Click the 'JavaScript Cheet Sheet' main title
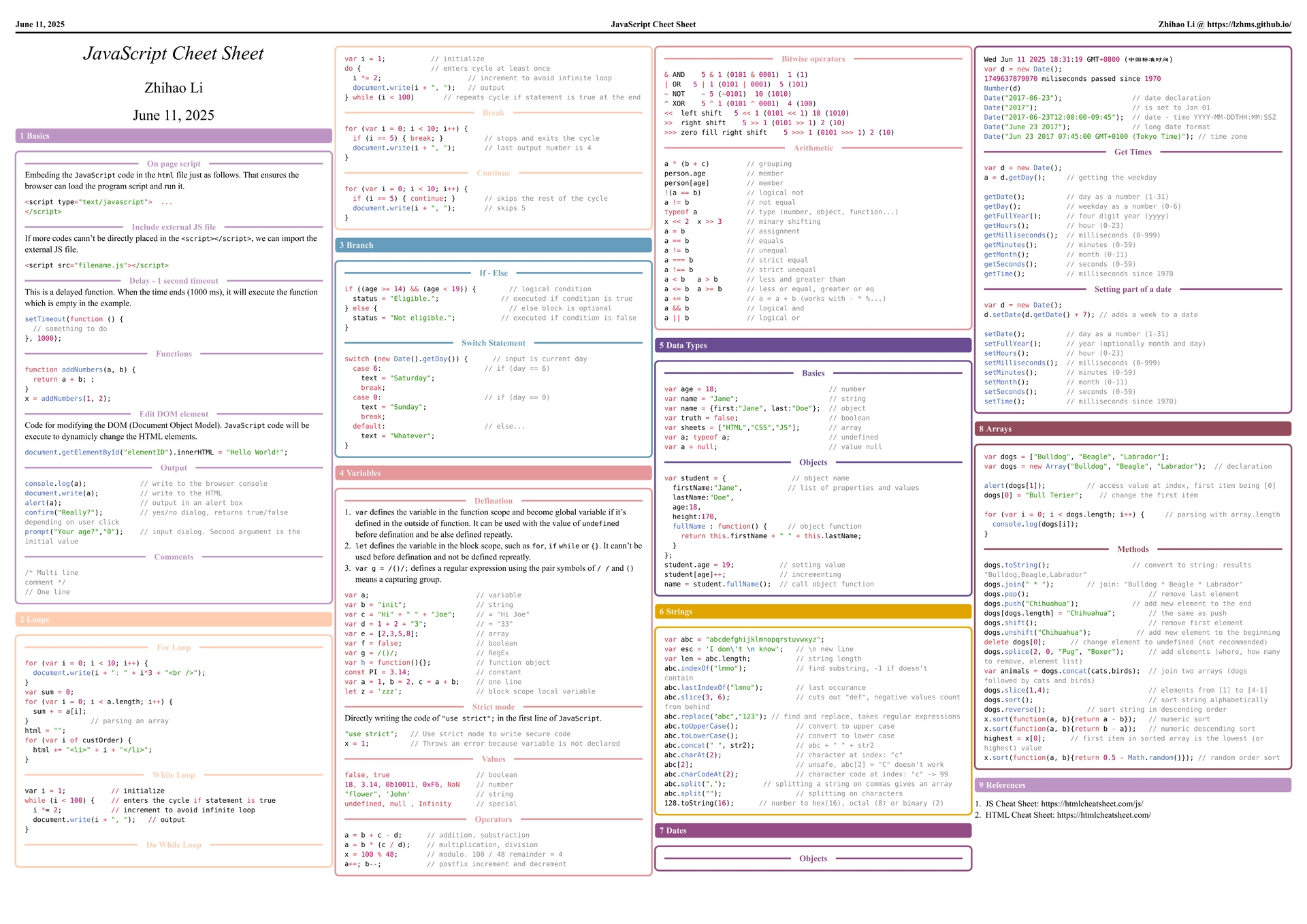Viewport: 1307px width, 924px height. point(174,54)
